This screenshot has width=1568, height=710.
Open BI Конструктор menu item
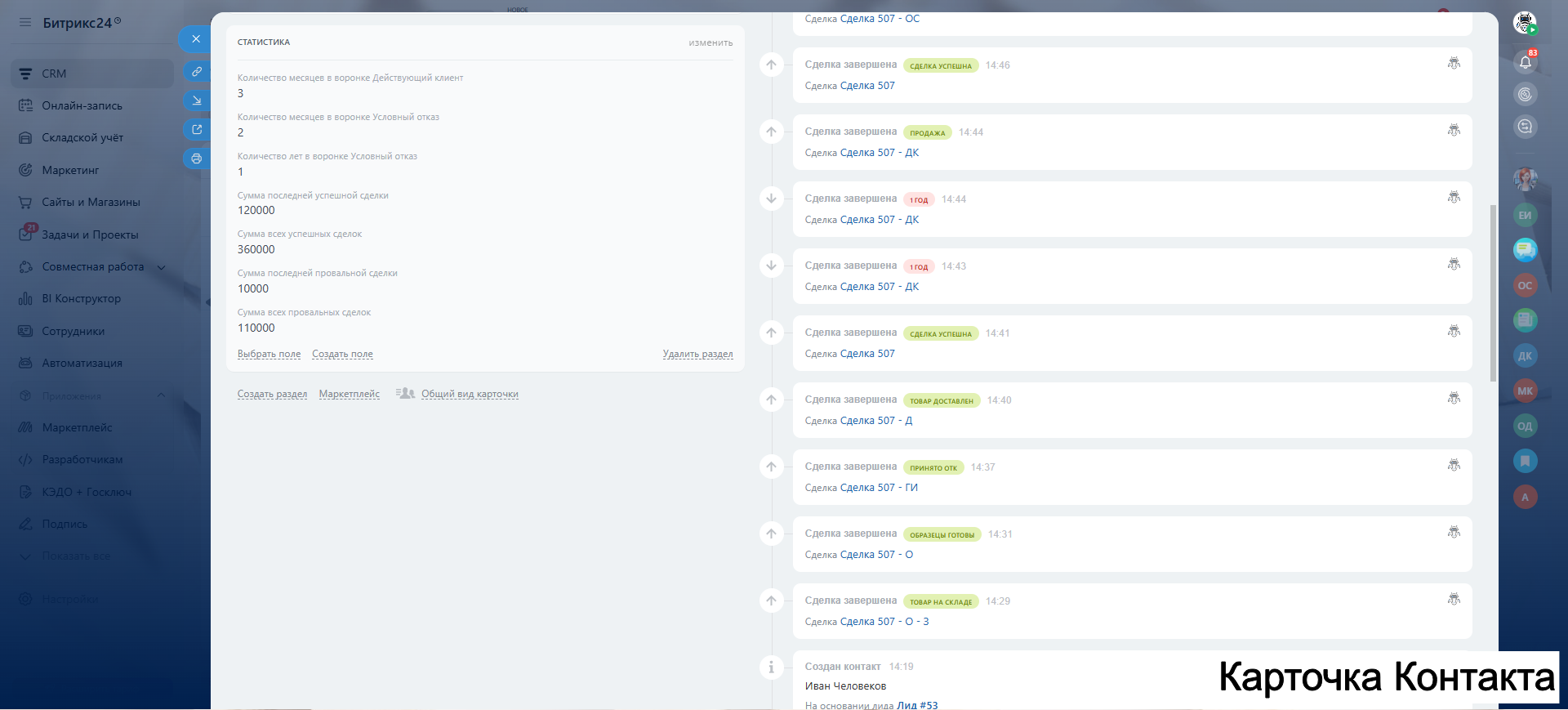[81, 299]
